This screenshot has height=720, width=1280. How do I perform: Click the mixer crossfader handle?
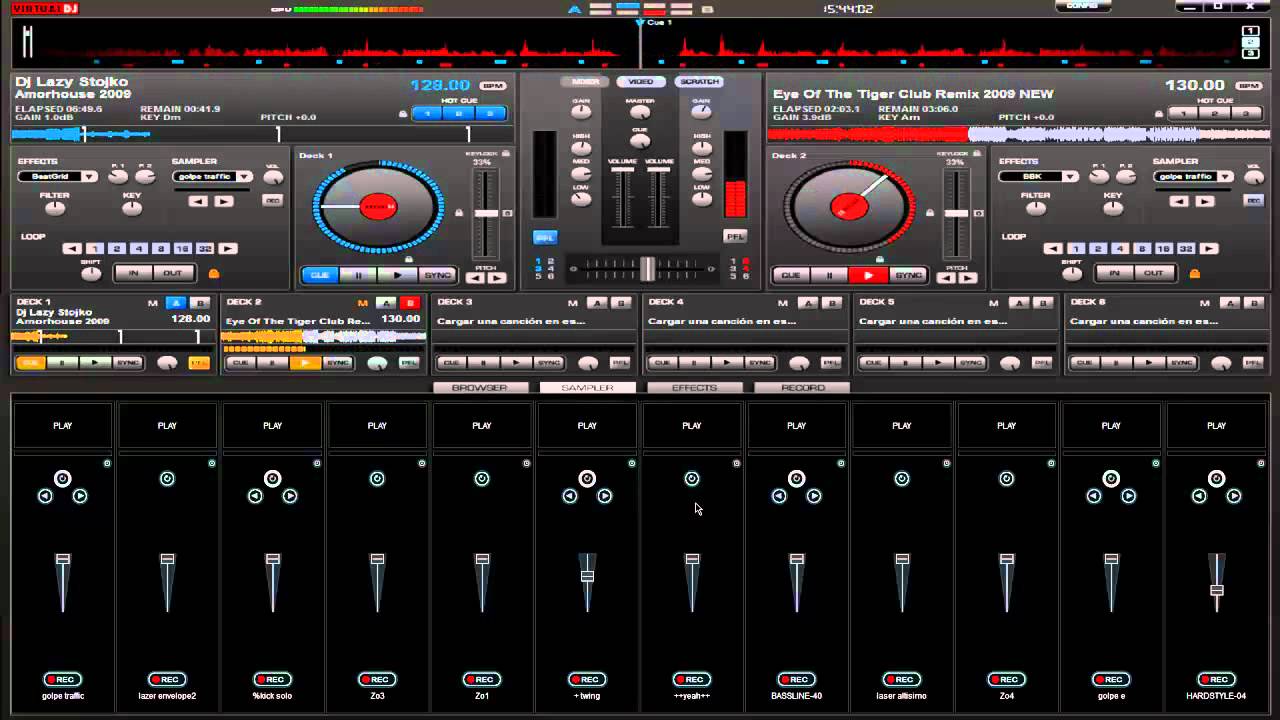pos(648,268)
